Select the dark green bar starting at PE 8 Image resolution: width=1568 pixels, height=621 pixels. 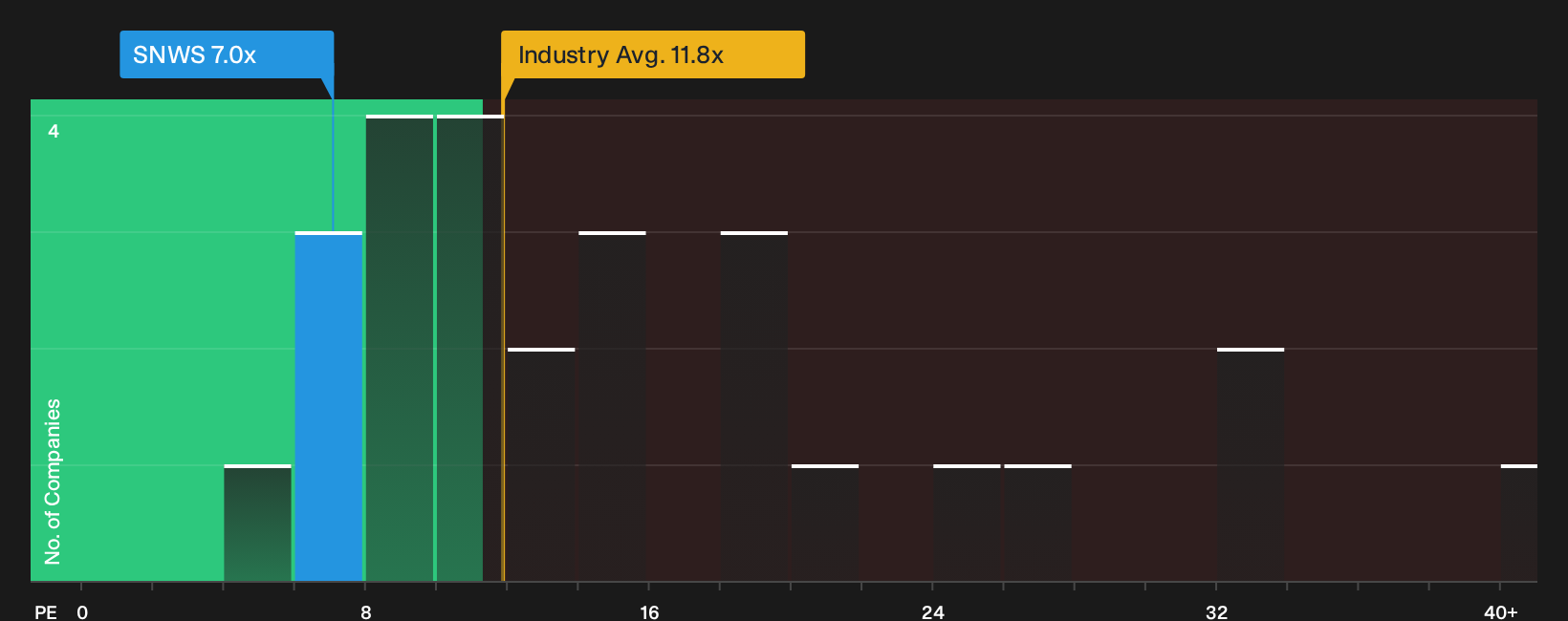pyautogui.click(x=400, y=348)
